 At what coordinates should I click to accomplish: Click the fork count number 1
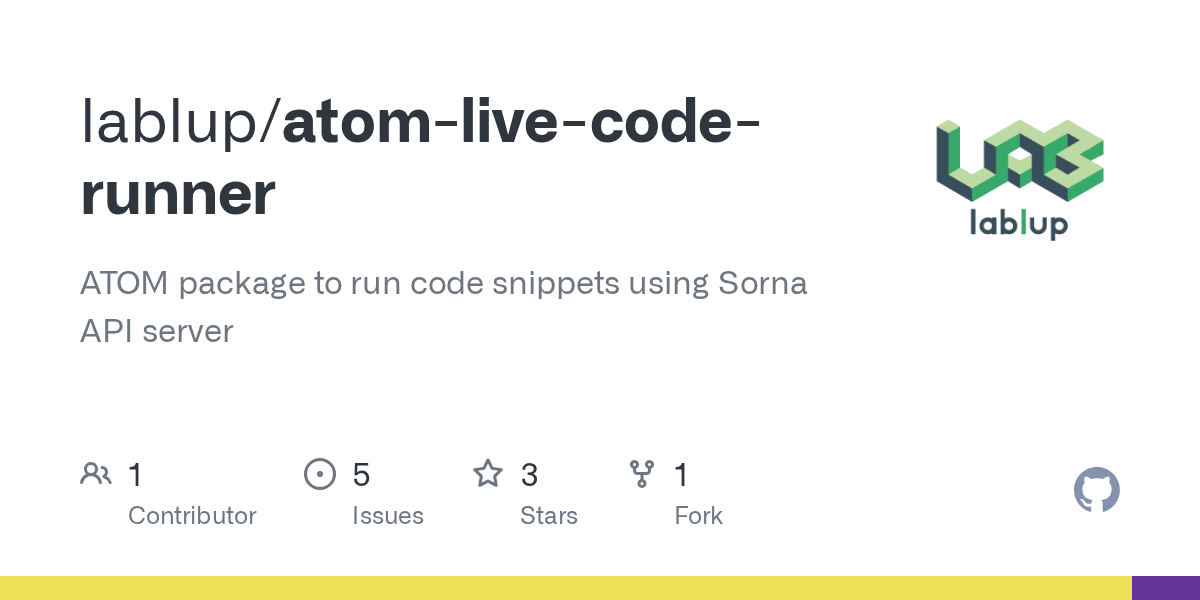[681, 475]
